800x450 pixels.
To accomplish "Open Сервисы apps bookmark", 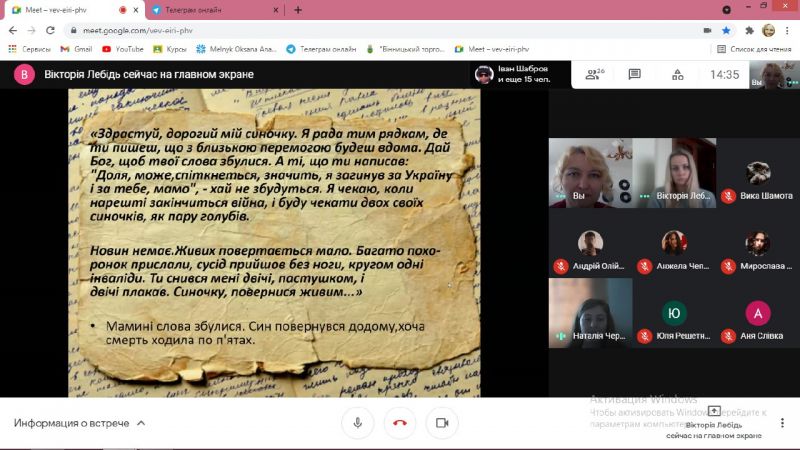I will coord(30,49).
